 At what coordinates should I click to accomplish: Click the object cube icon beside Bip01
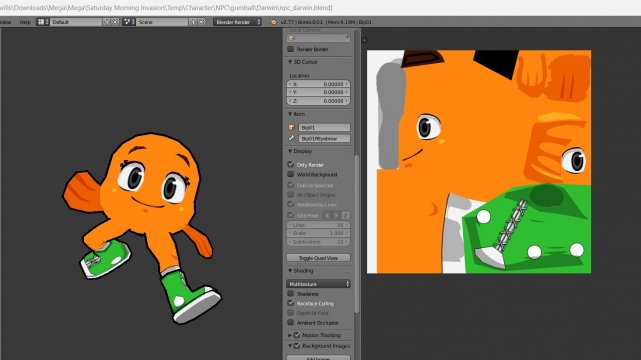292,127
